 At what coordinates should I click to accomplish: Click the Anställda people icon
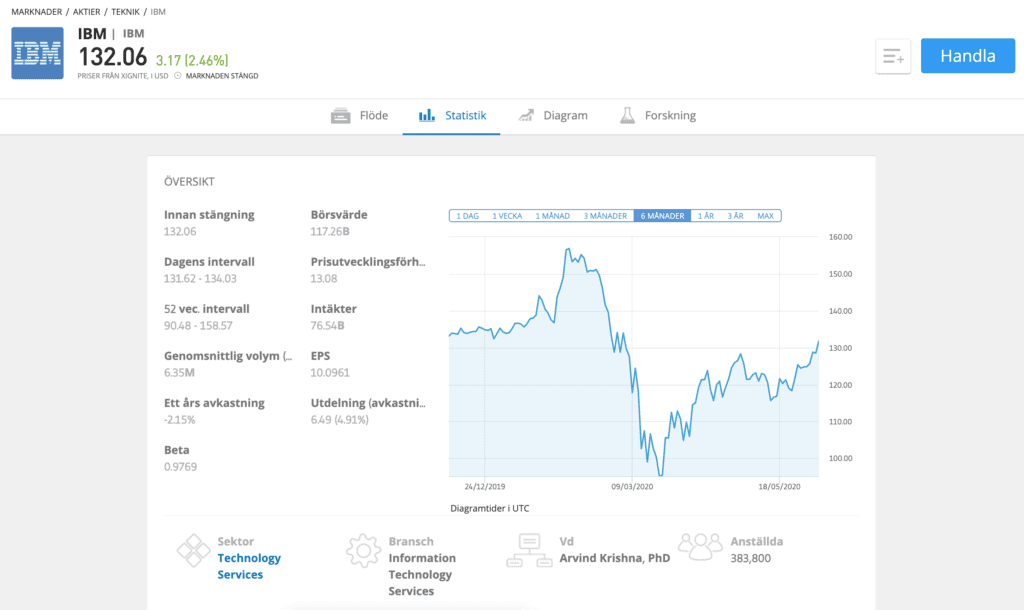pyautogui.click(x=700, y=547)
